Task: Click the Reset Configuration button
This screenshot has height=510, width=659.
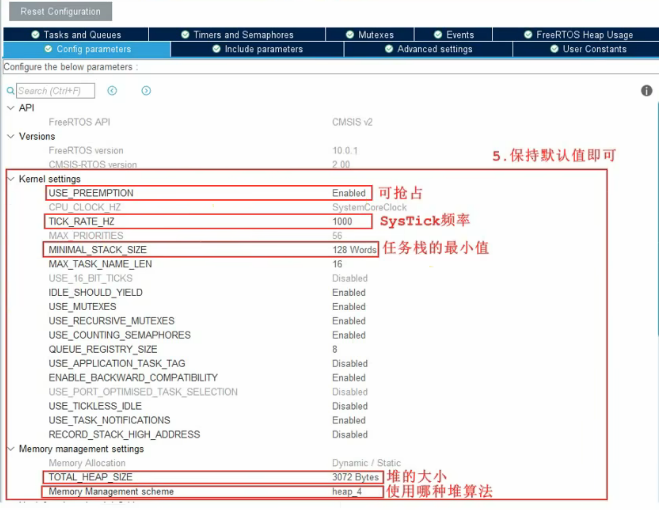Action: point(61,11)
